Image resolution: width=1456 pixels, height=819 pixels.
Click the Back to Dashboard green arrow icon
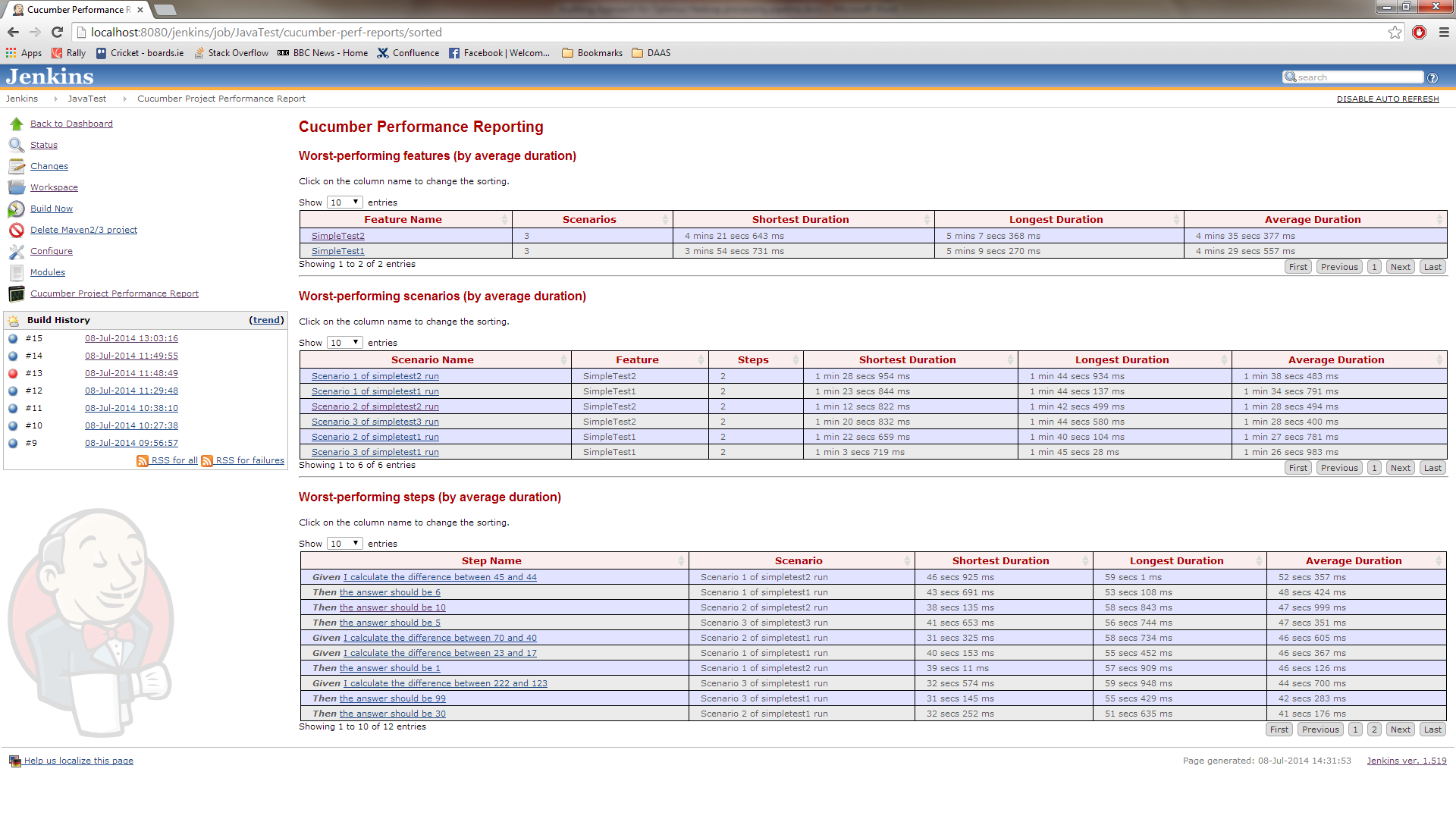point(17,124)
